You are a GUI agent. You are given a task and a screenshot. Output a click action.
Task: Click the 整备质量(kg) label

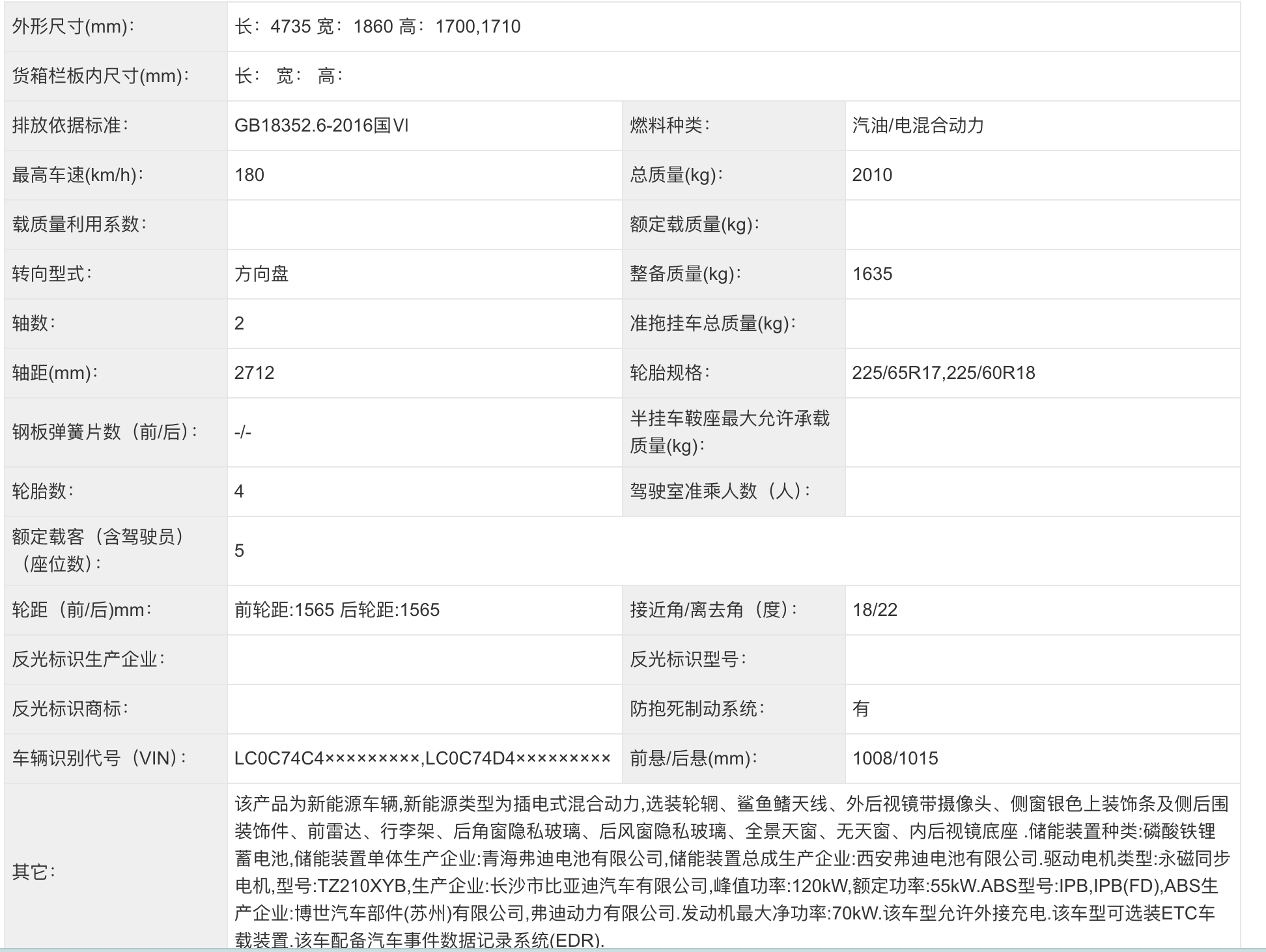(686, 274)
